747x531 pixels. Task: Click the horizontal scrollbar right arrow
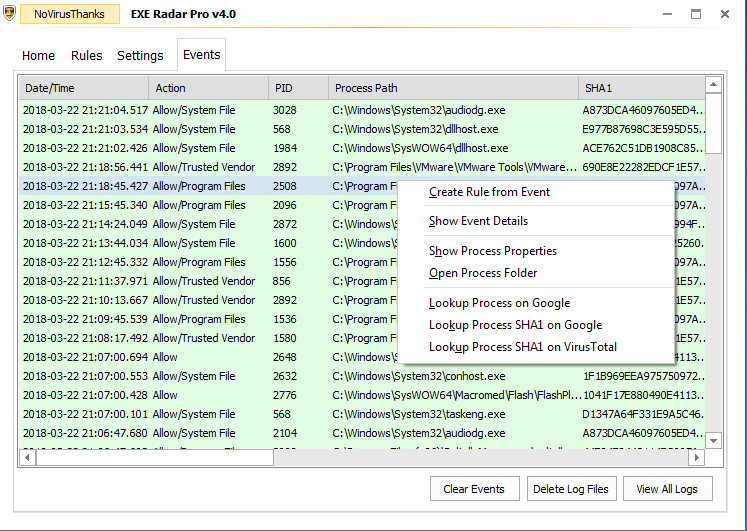[697, 458]
